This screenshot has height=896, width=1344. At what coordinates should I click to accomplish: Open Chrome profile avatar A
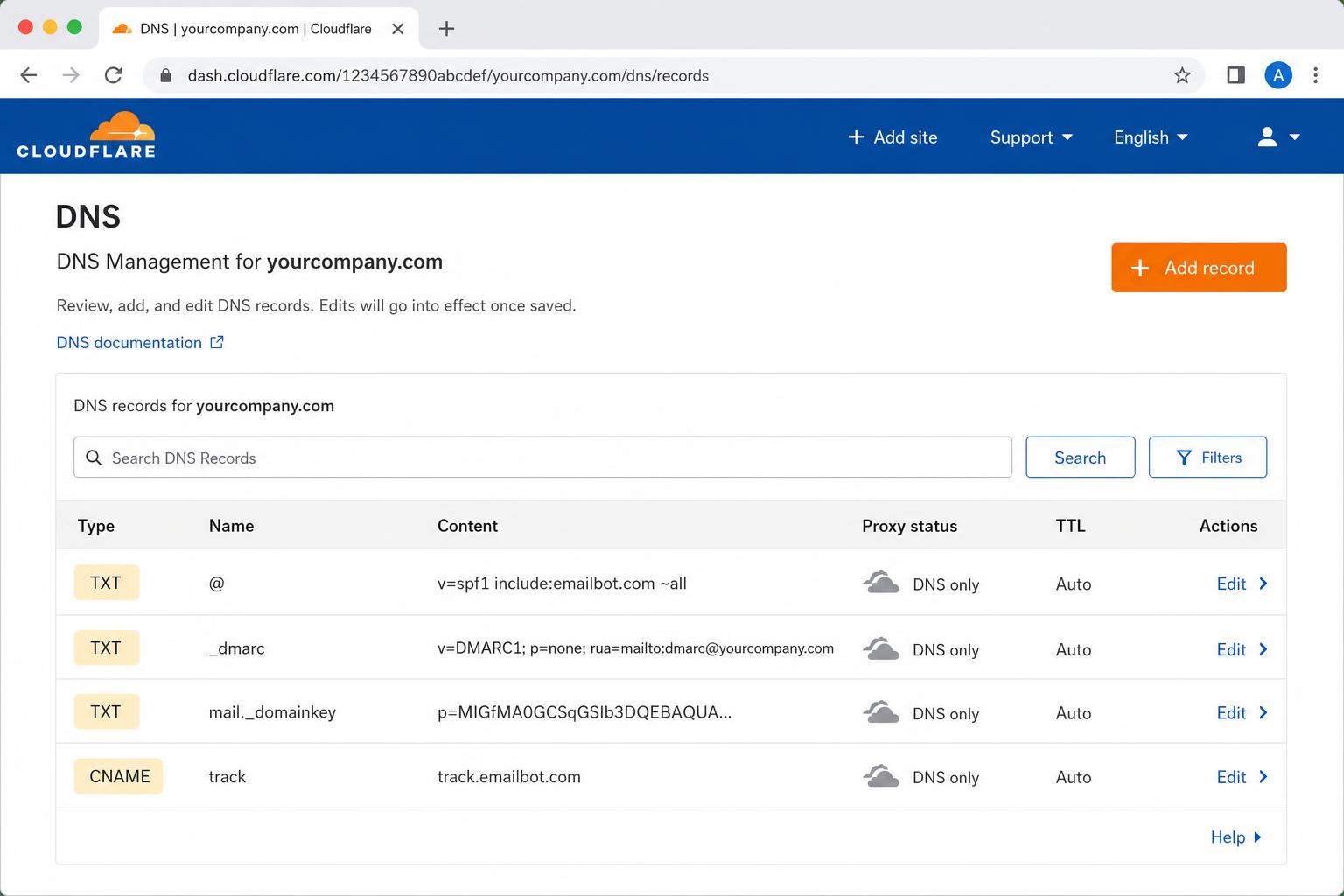tap(1278, 75)
